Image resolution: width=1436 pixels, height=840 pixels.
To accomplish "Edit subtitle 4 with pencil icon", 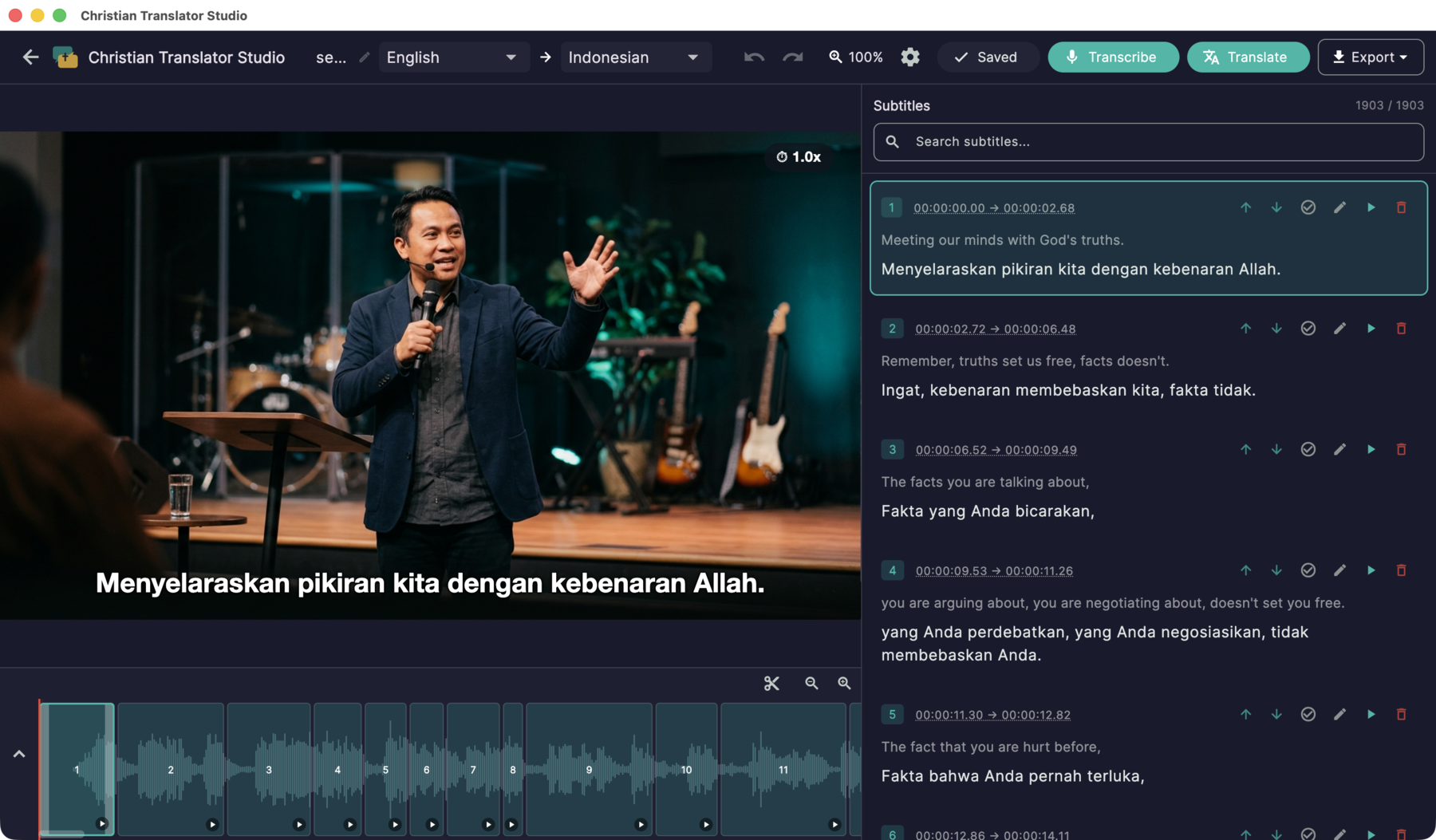I will point(1339,570).
